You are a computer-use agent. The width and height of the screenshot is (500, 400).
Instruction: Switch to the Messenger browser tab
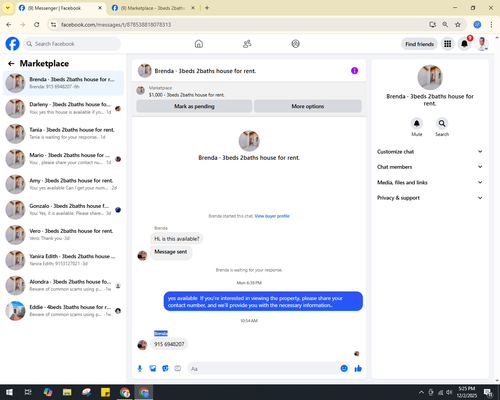pyautogui.click(x=60, y=8)
